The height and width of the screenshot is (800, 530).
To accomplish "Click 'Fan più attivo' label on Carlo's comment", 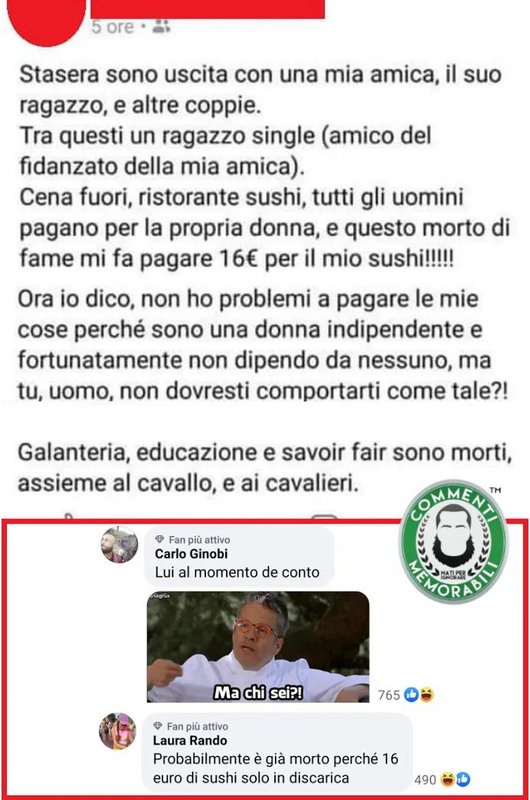I will 199,540.
